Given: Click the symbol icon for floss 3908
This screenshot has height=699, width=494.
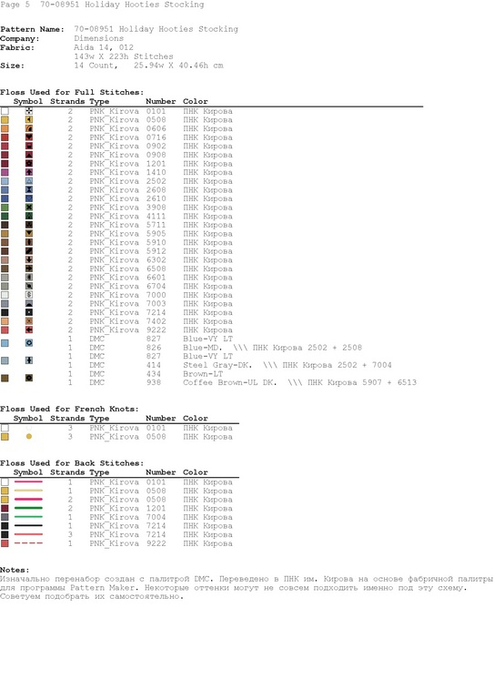Looking at the screenshot, I should point(29,207).
